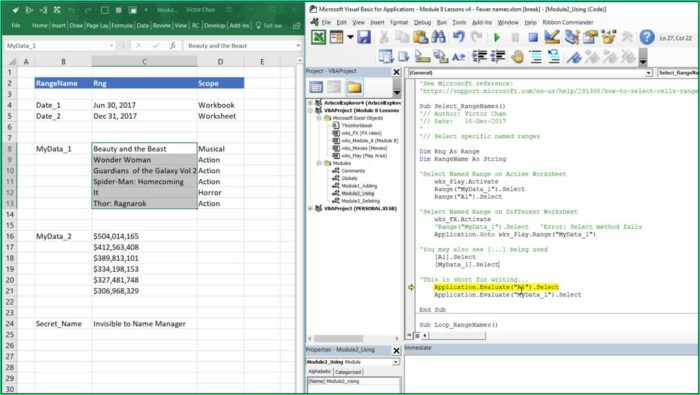The height and width of the screenshot is (395, 700).
Task: Click View Object icon in Project panel
Action: (x=334, y=87)
